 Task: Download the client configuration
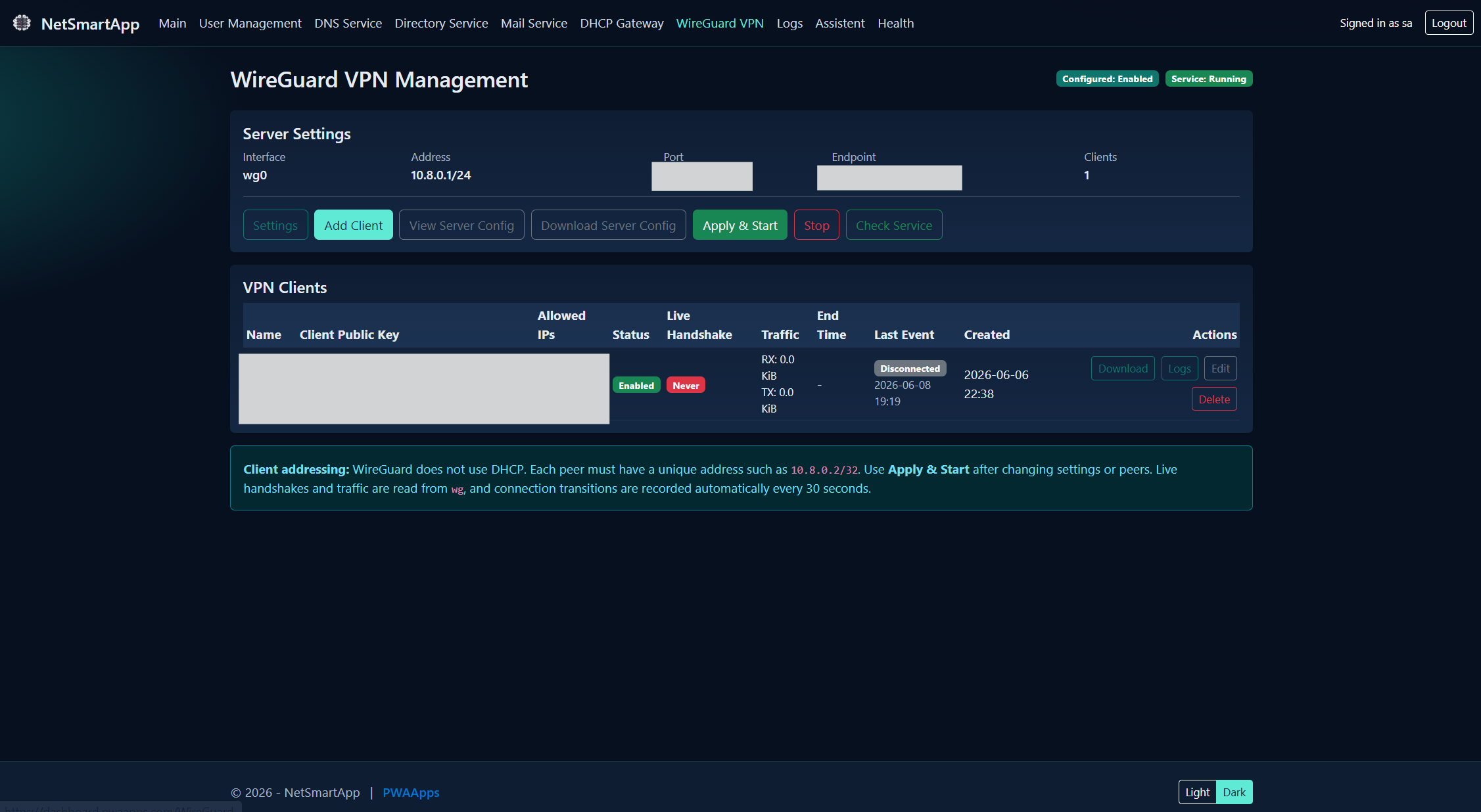pos(1123,369)
